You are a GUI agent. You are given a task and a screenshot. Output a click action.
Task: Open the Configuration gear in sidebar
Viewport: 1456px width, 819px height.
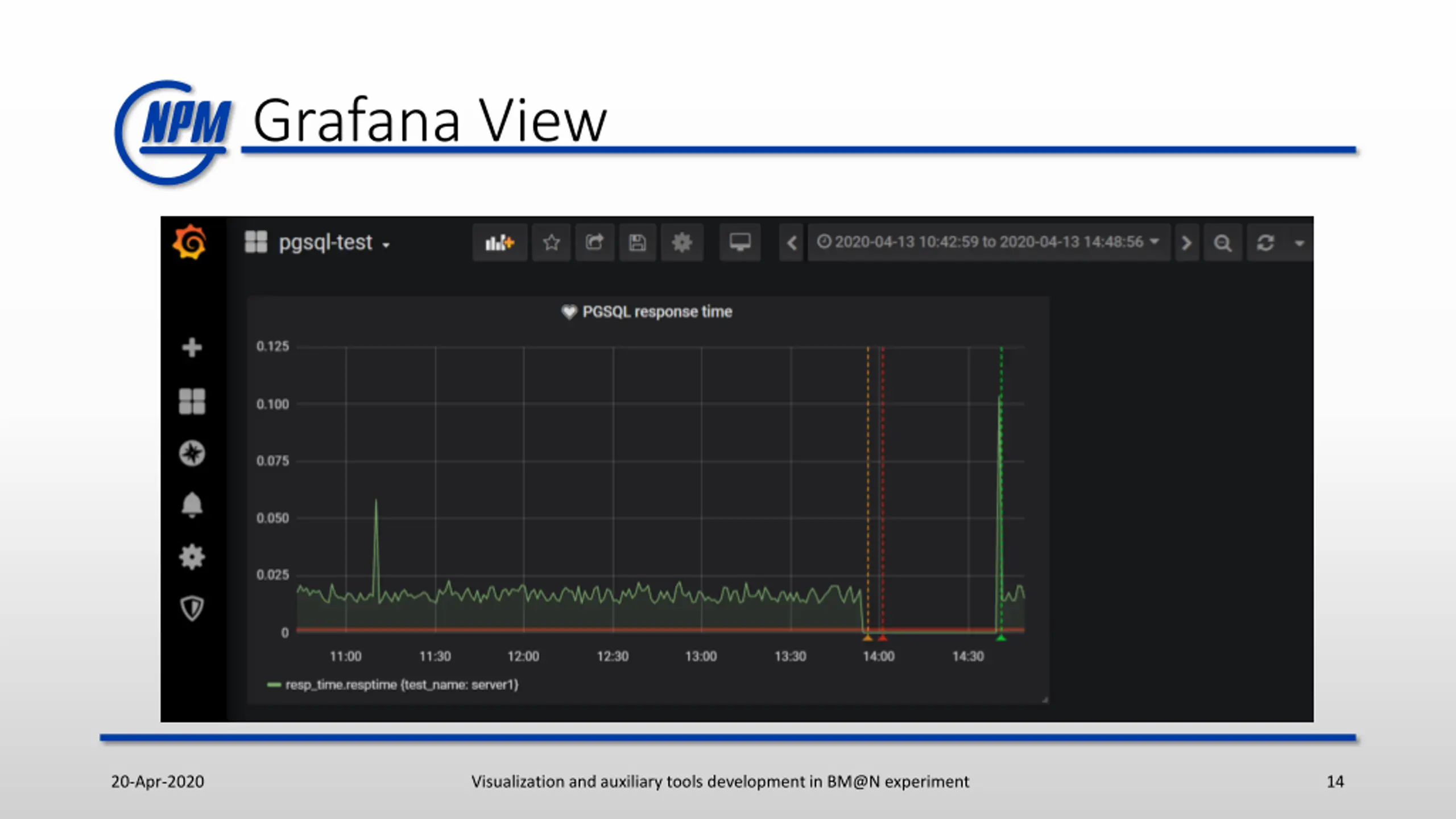point(192,557)
